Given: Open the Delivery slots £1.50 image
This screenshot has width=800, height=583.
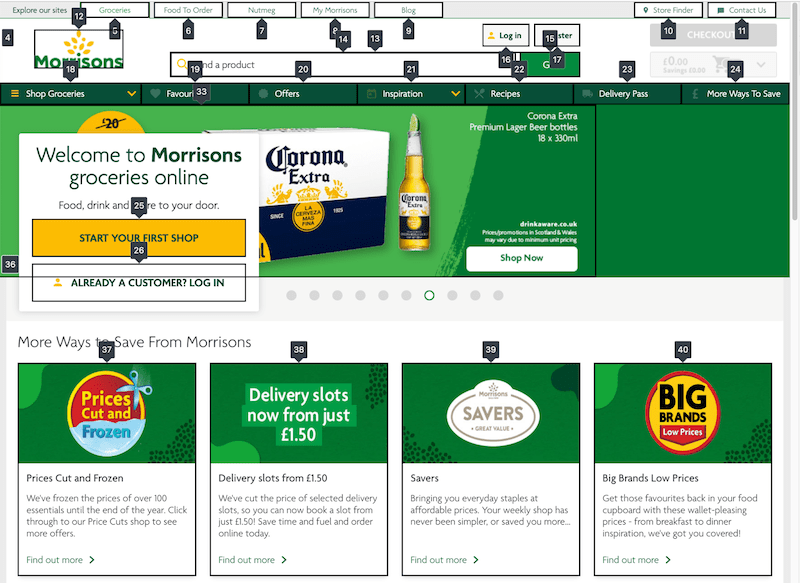Looking at the screenshot, I should (x=299, y=413).
